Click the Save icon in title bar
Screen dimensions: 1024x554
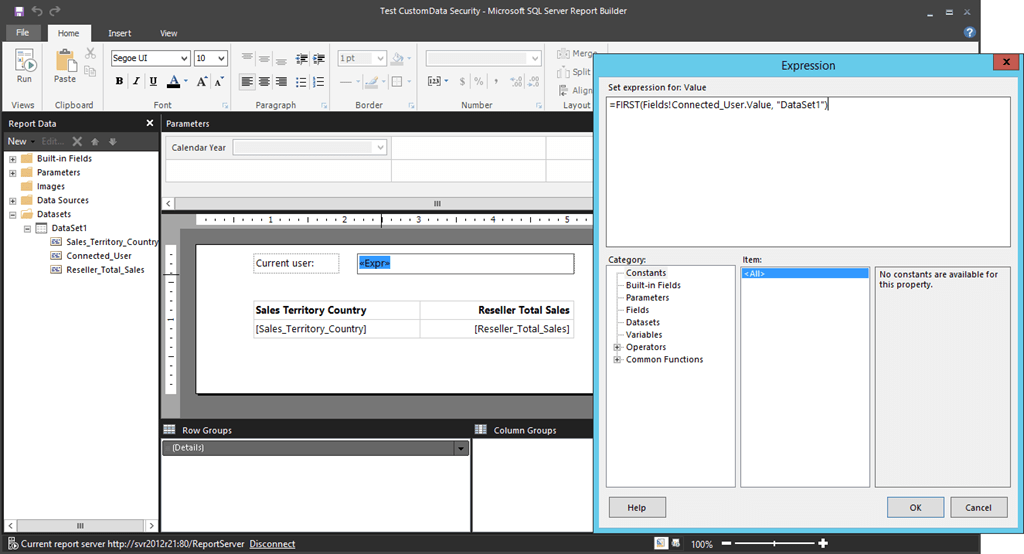[x=19, y=11]
